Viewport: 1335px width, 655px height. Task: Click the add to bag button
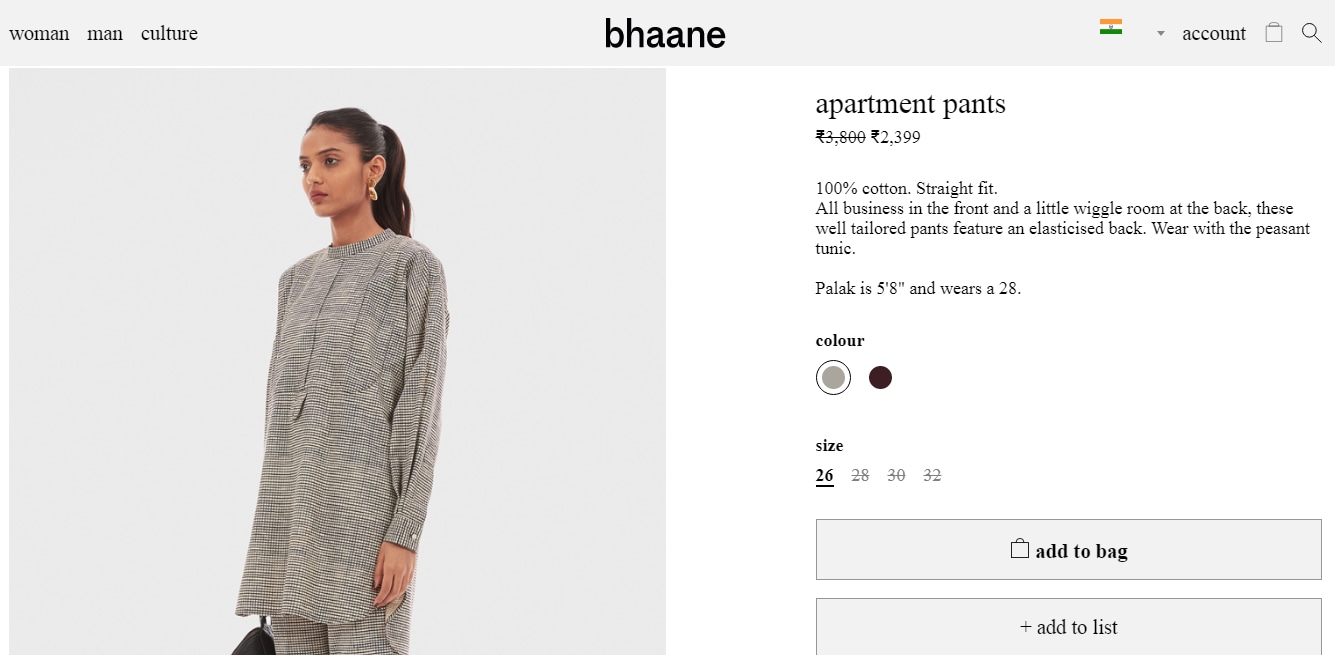1069,549
